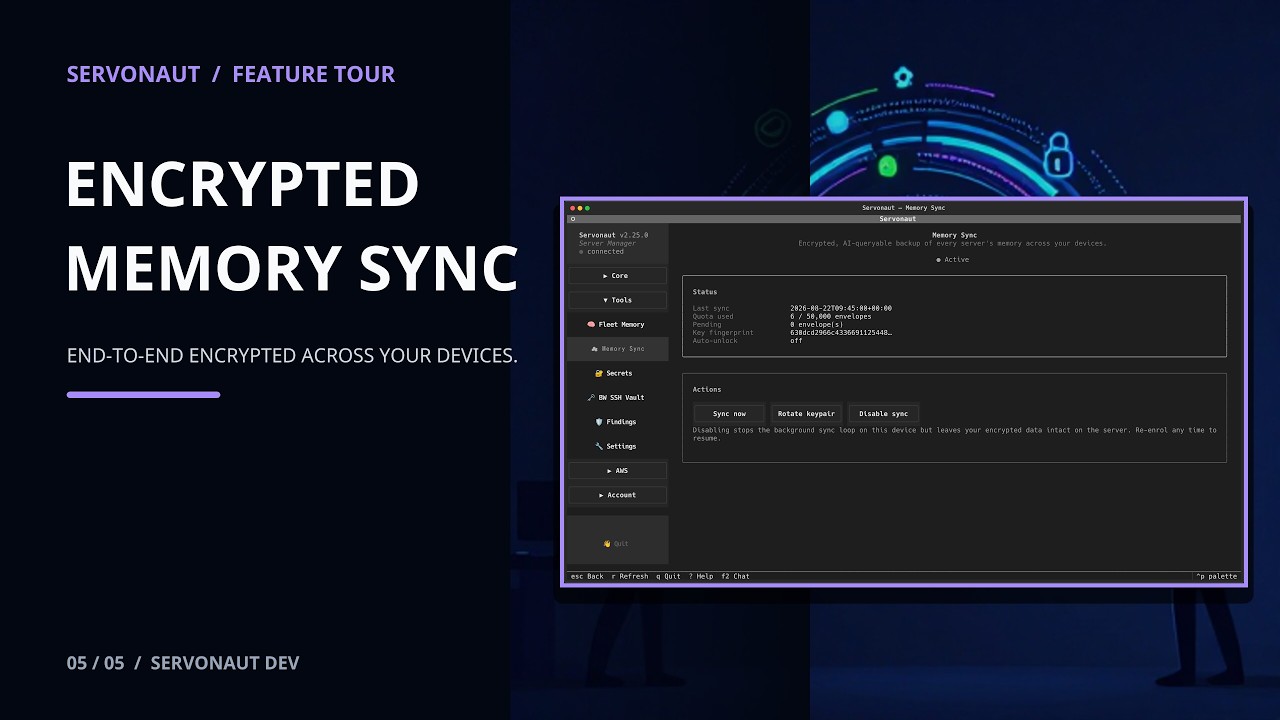Click the "0 envelope(s)" pending value
This screenshot has width=1280, height=720.
[817, 325]
